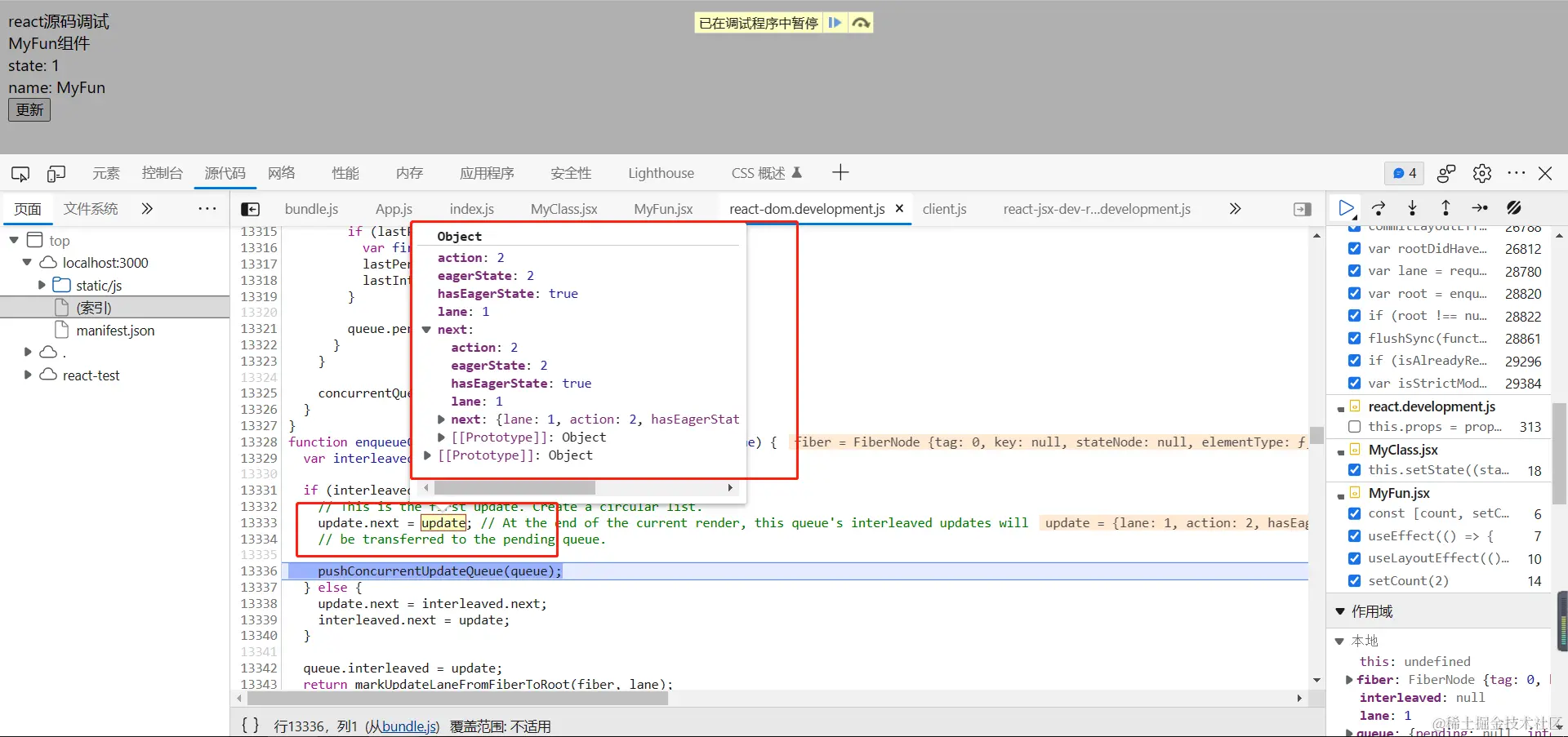1568x737 pixels.
Task: Open the DevTools settings gear
Action: pos(1482,173)
